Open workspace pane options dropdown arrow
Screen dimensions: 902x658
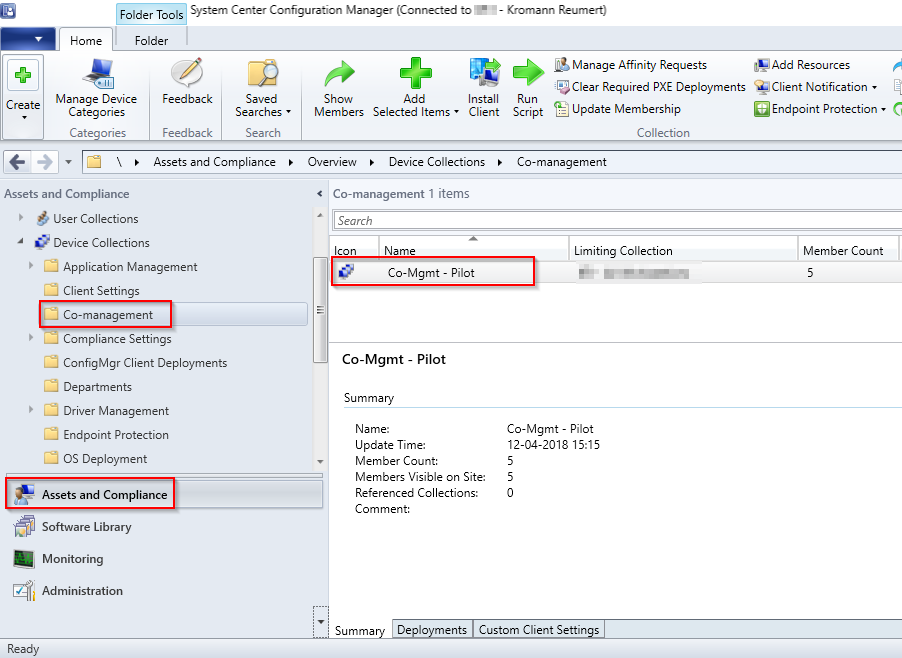[x=320, y=622]
